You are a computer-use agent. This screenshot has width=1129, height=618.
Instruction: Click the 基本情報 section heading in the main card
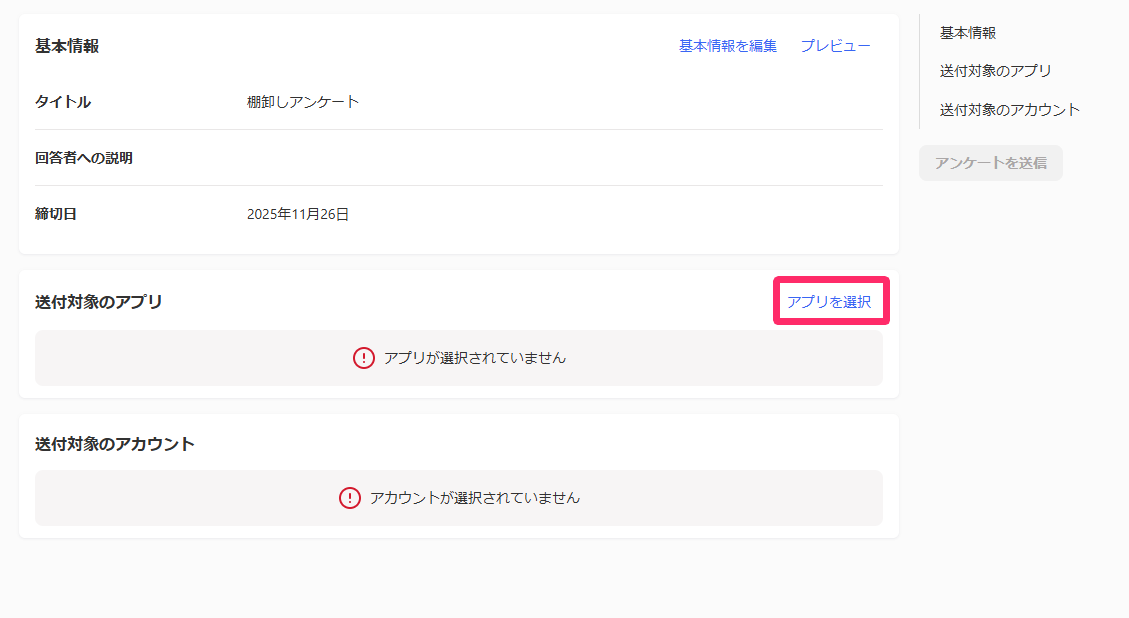(x=67, y=46)
